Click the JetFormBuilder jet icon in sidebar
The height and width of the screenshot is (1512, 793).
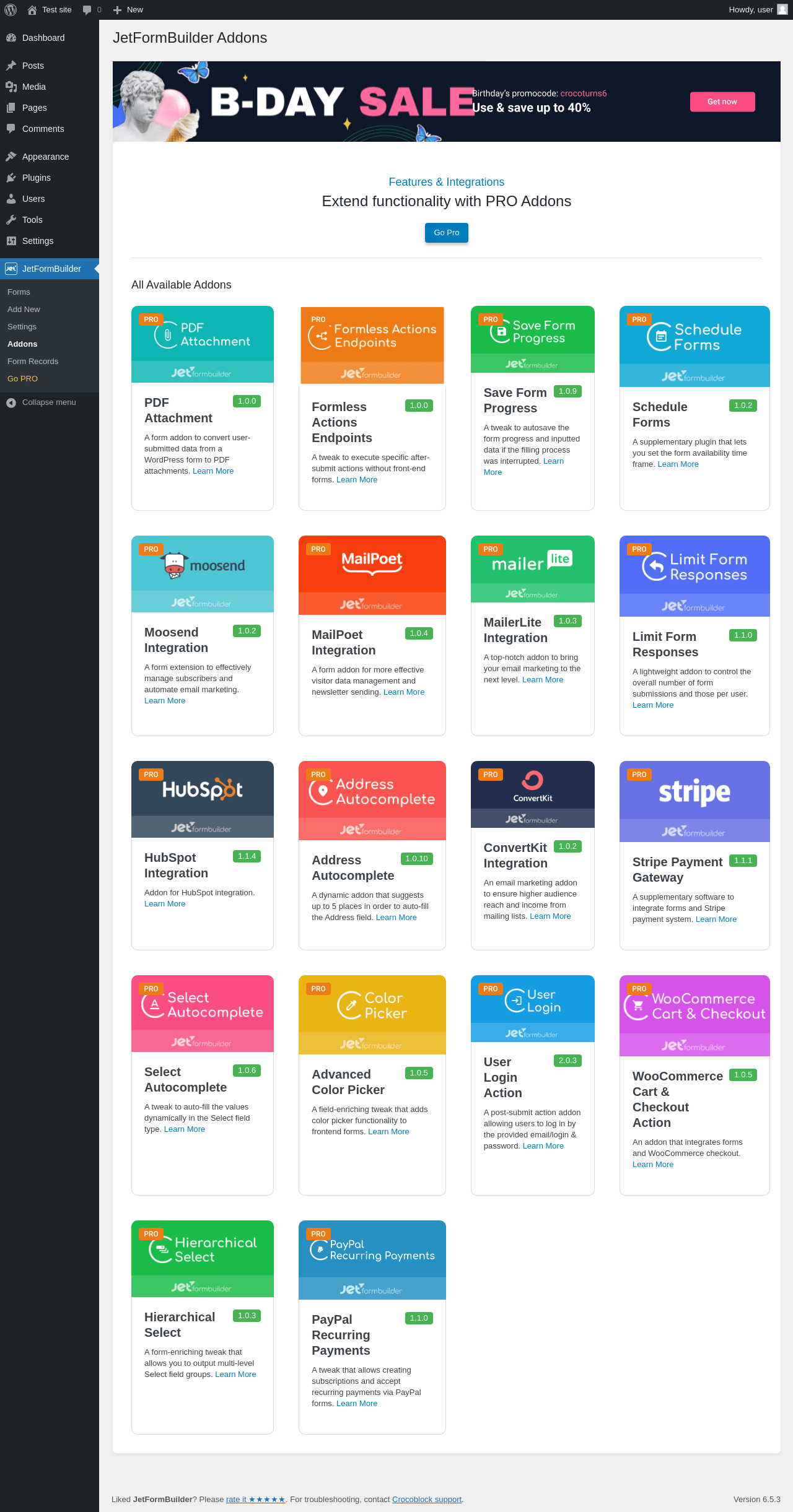[11, 269]
